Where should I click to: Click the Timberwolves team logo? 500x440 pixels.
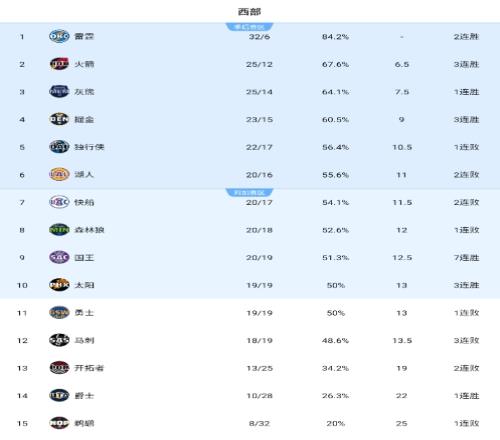[59, 230]
